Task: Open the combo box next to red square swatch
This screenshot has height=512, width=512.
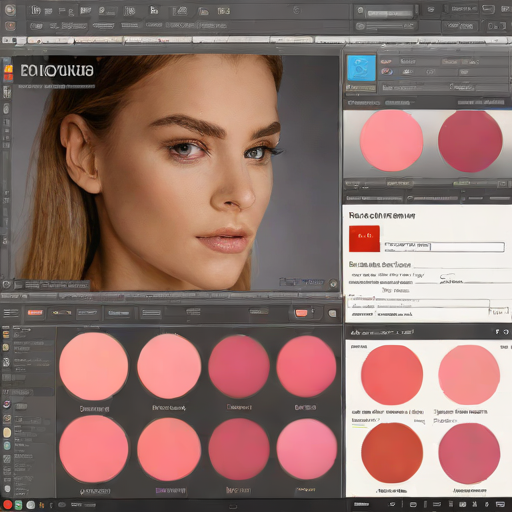Action: [444, 247]
